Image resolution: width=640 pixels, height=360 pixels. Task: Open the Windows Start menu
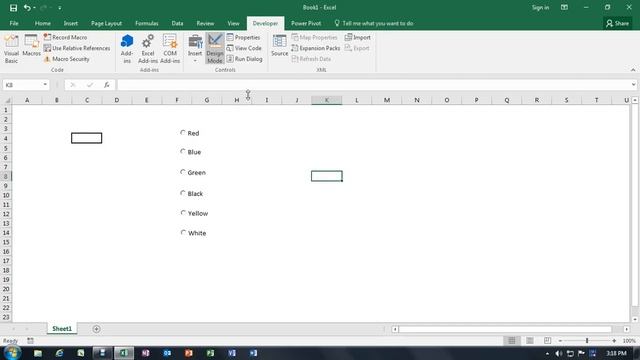(x=12, y=353)
